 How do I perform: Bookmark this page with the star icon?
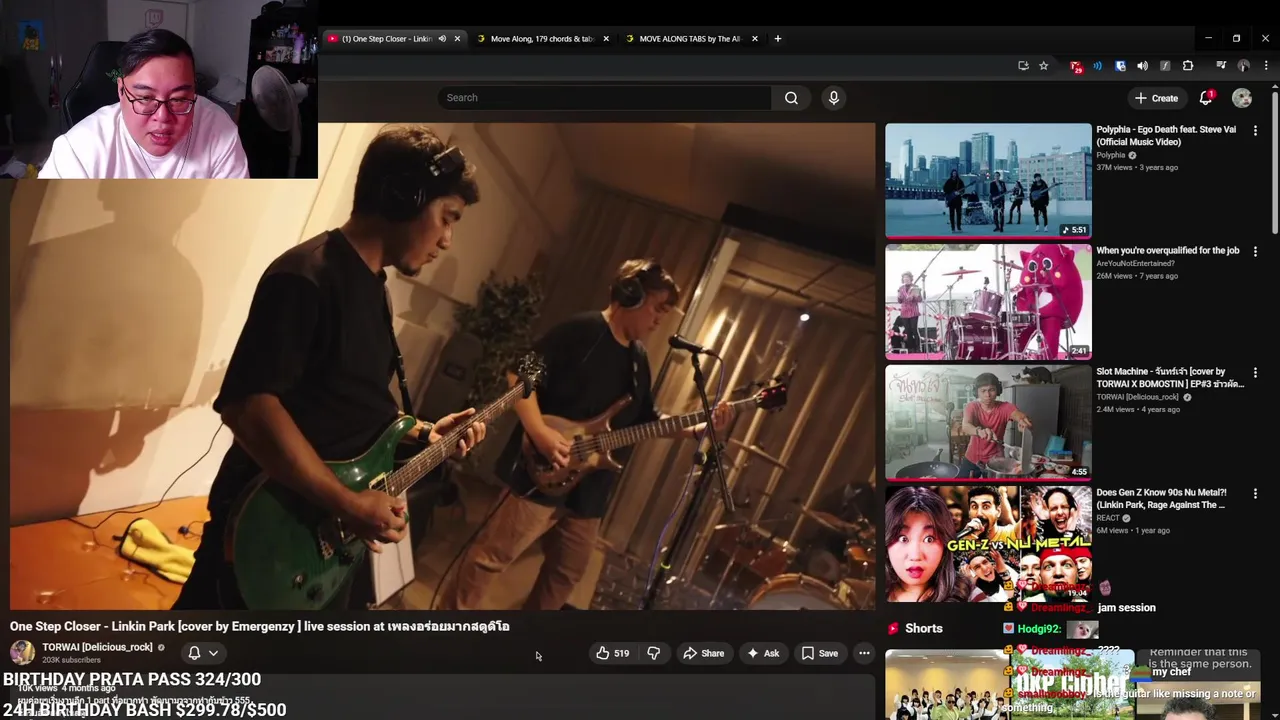click(x=1044, y=66)
